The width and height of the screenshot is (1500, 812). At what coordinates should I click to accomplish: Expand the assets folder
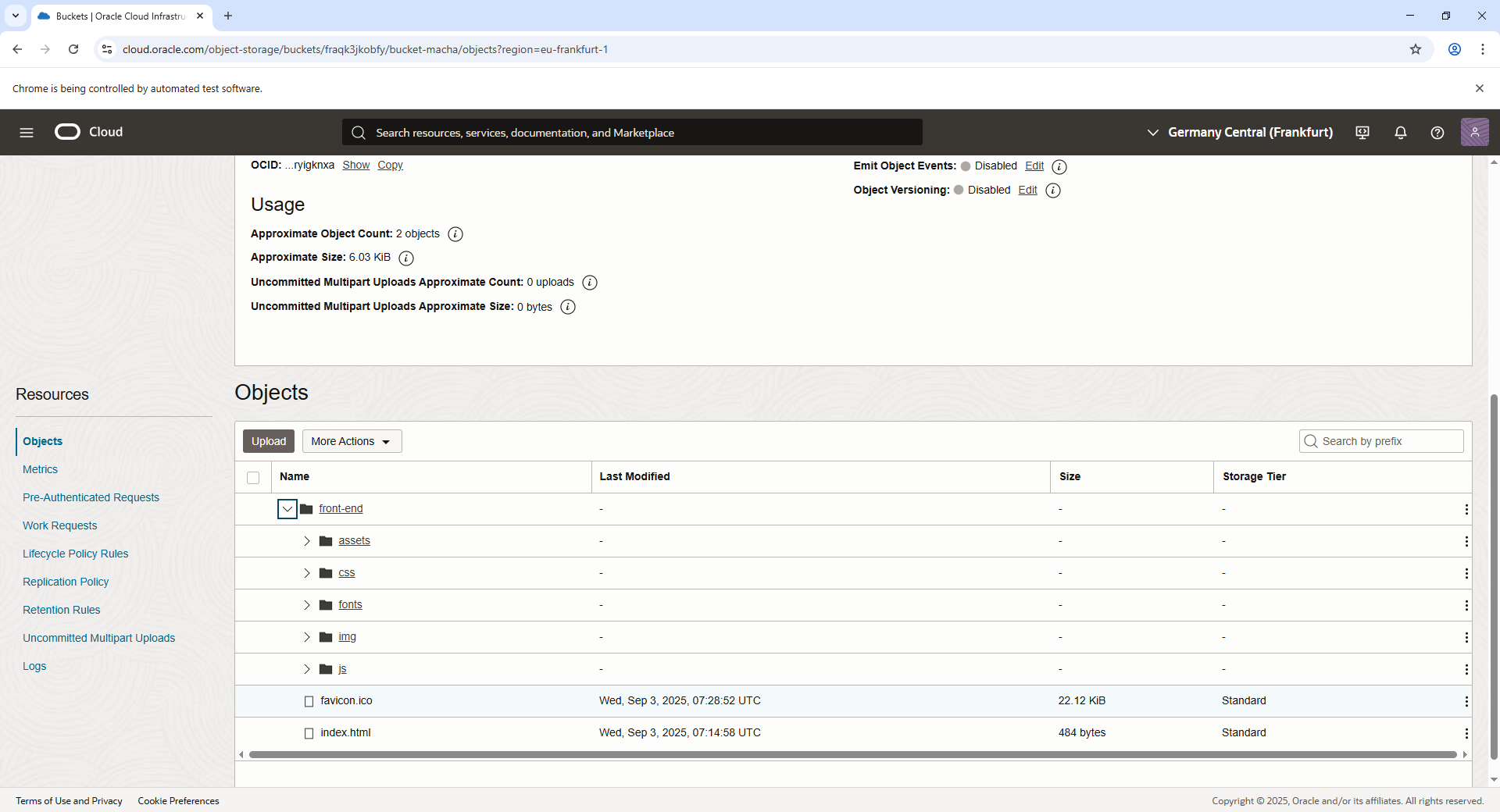307,541
